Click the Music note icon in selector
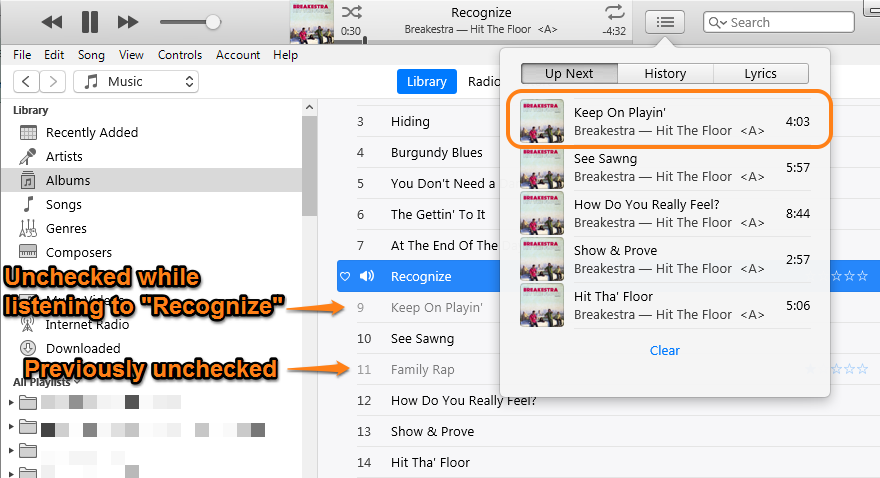The height and width of the screenshot is (478, 880). click(x=90, y=81)
